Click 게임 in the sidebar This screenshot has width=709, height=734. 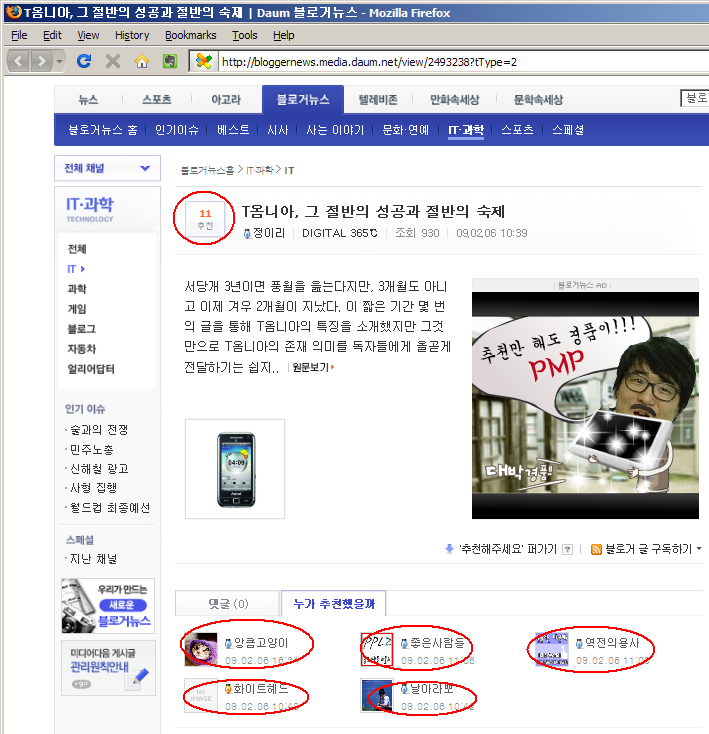(x=77, y=308)
